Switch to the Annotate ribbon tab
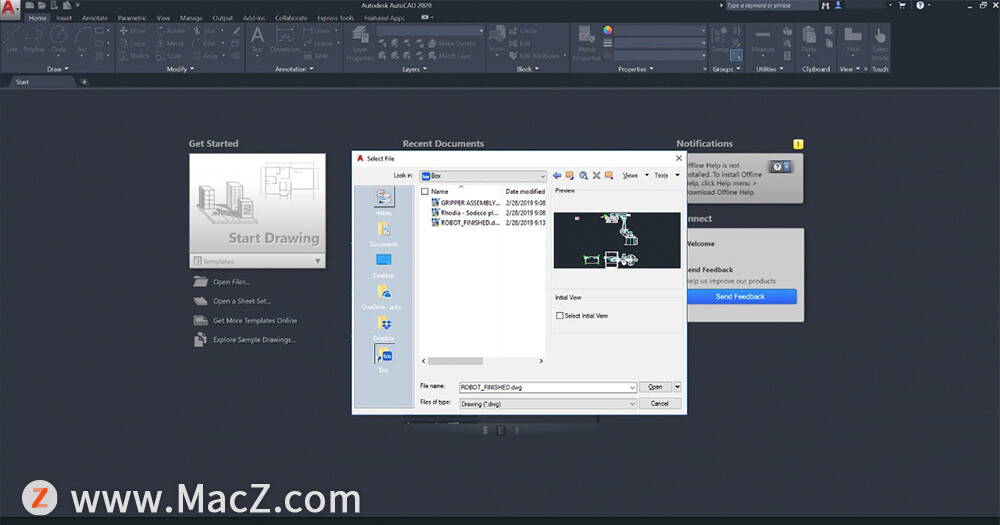This screenshot has width=1000, height=525. (95, 18)
